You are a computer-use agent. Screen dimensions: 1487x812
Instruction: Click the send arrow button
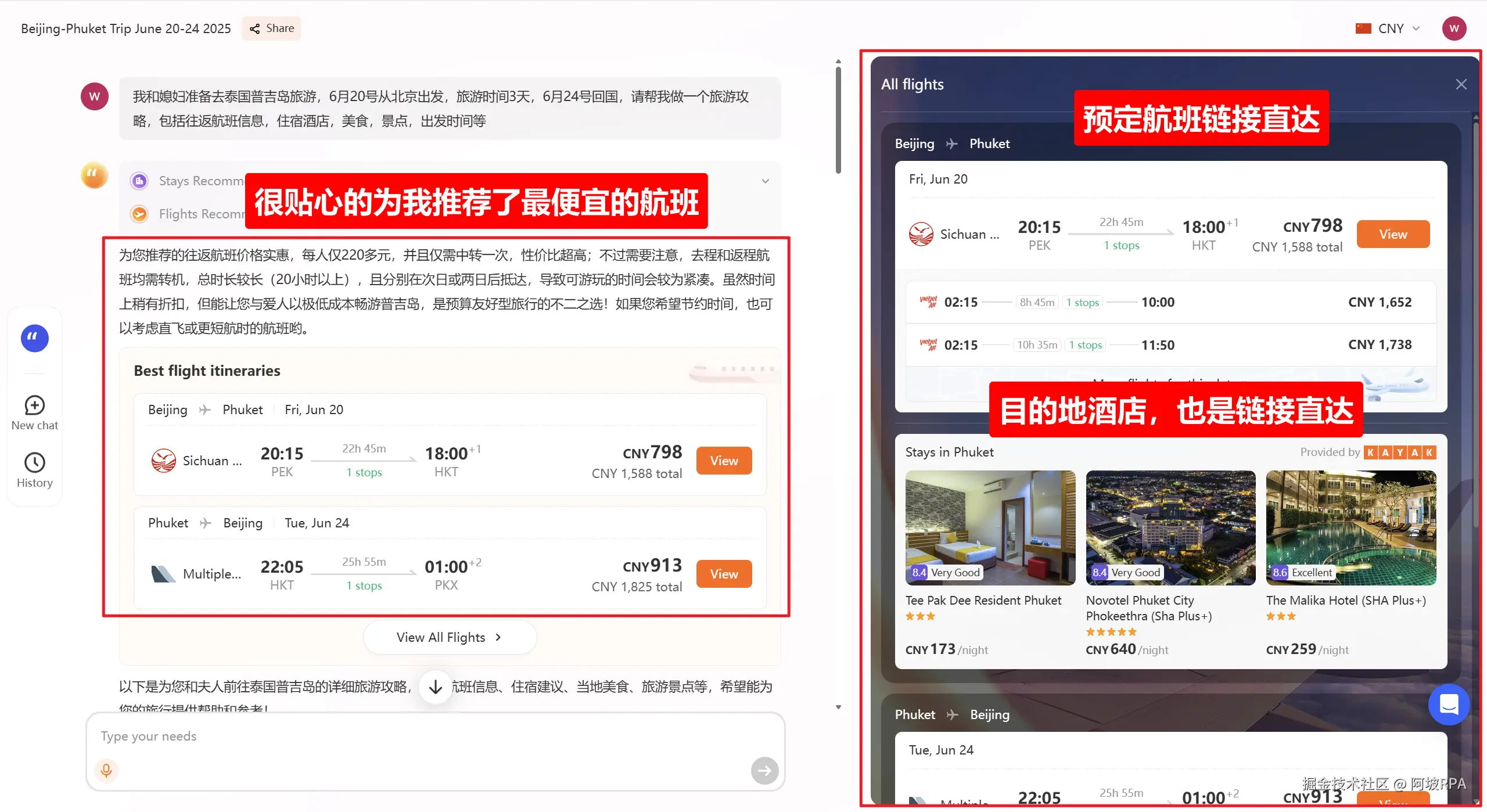[764, 770]
